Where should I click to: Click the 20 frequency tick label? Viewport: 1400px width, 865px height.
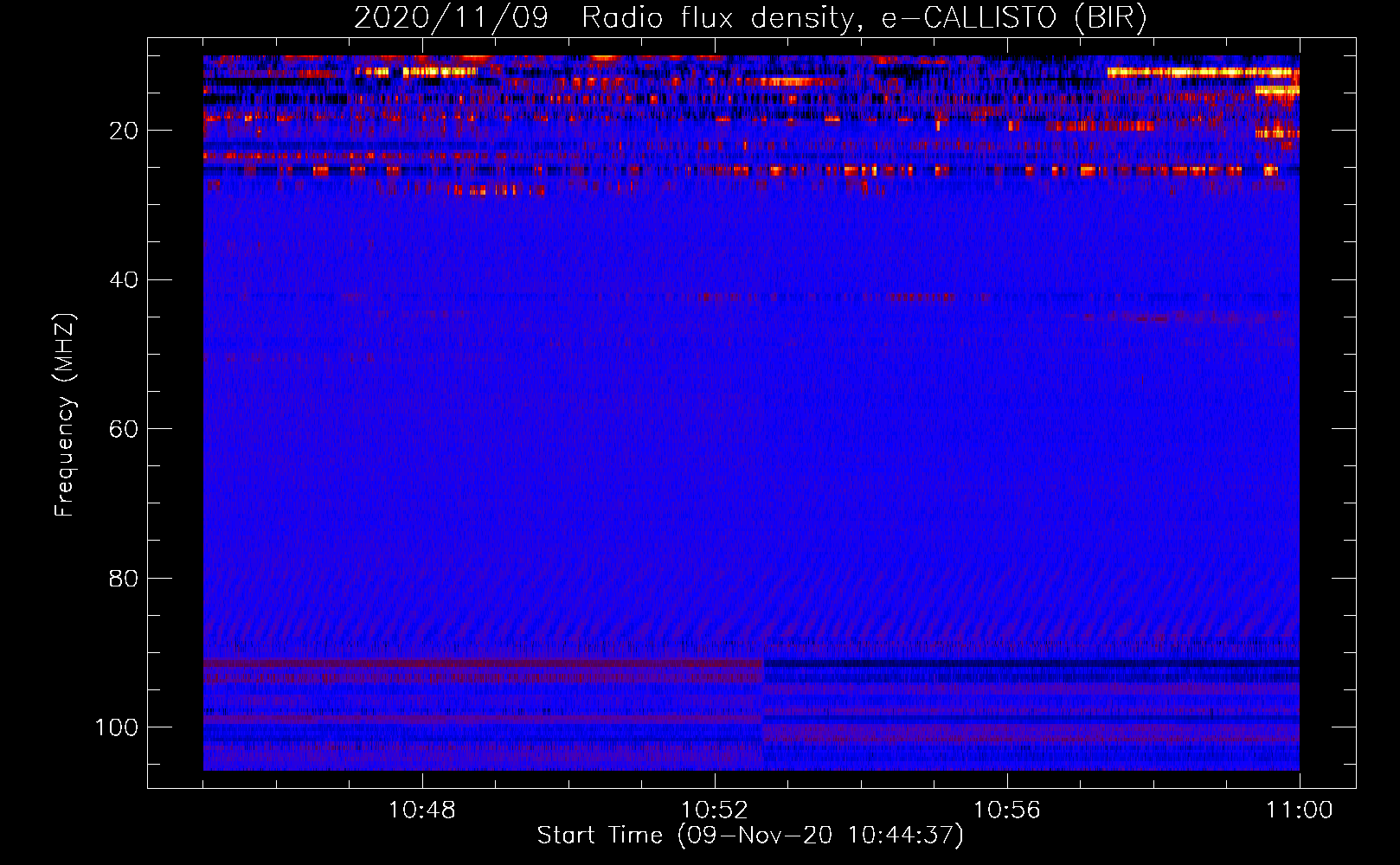tap(125, 131)
